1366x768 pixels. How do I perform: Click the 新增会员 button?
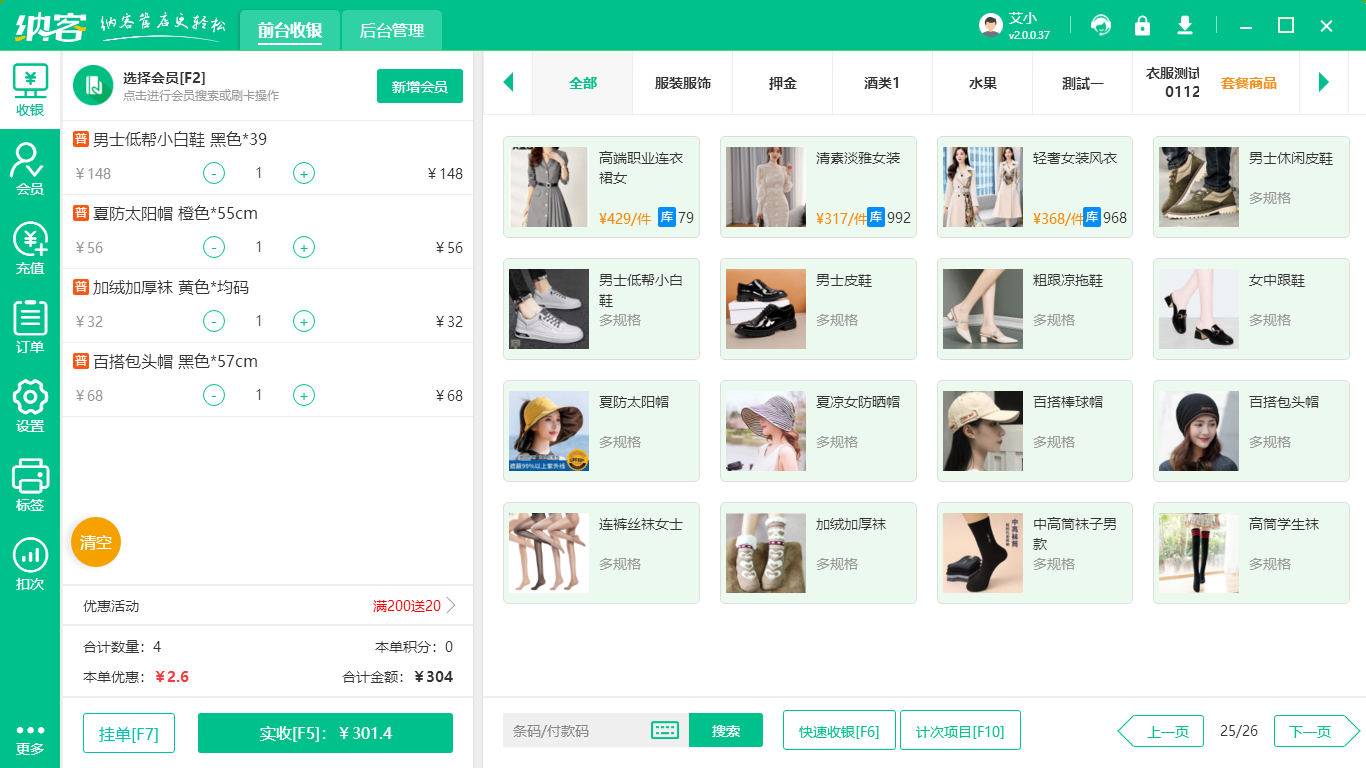(420, 86)
